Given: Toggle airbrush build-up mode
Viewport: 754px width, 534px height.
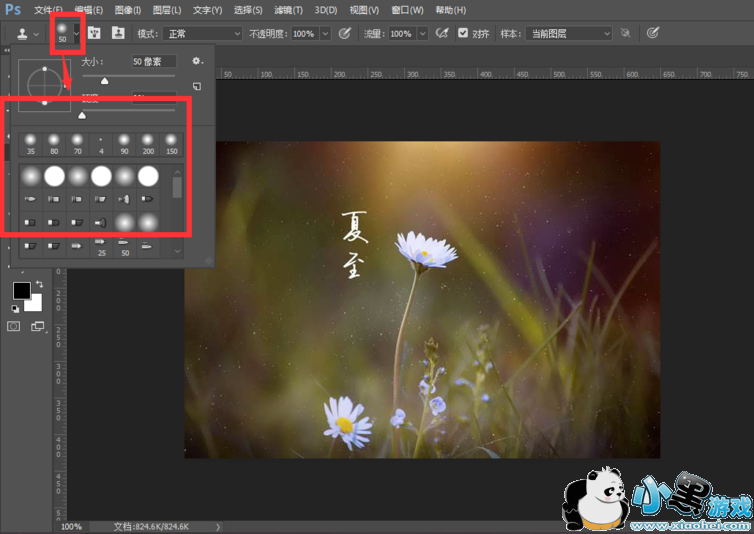Looking at the screenshot, I should click(x=441, y=33).
